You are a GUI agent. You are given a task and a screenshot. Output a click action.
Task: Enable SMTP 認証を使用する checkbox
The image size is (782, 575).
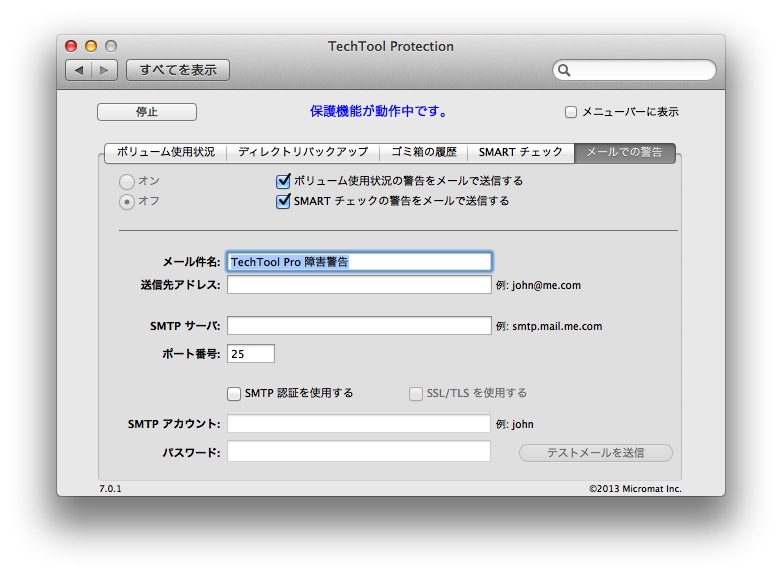point(233,394)
